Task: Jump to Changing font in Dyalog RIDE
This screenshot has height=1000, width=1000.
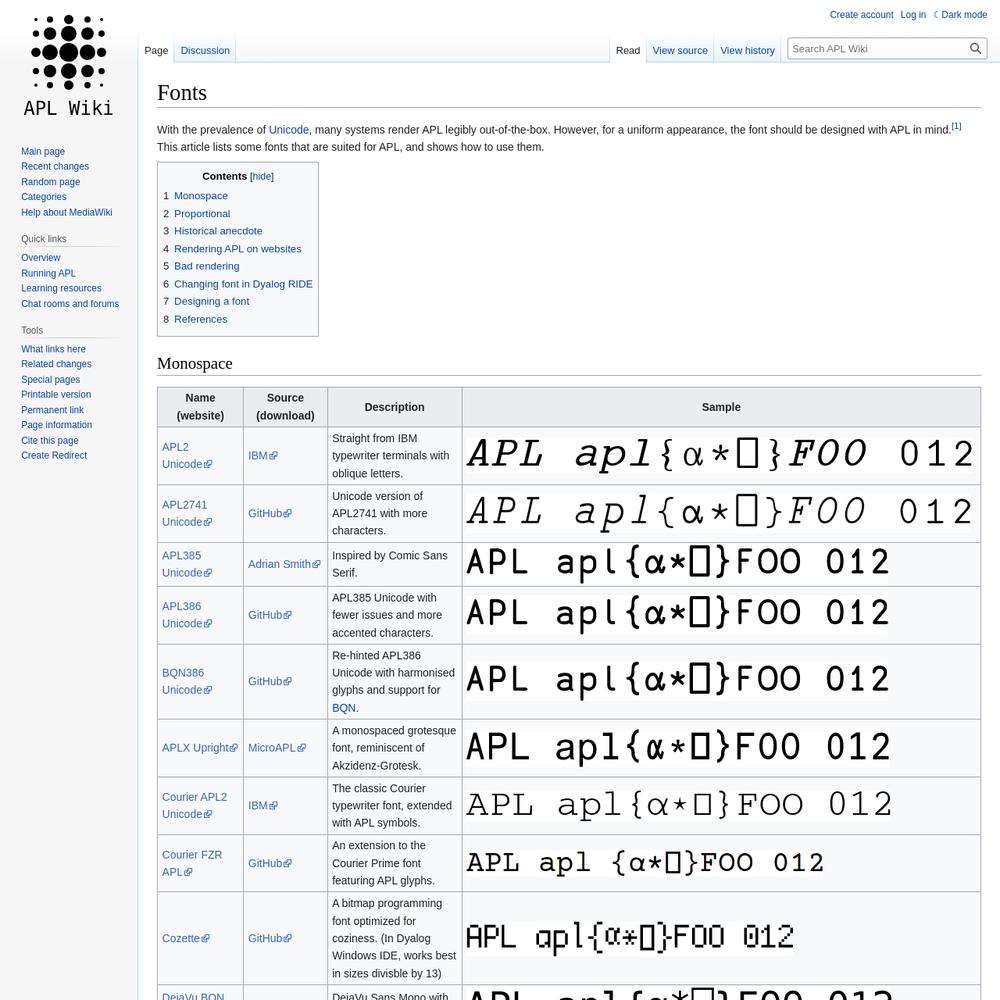Action: [x=243, y=284]
